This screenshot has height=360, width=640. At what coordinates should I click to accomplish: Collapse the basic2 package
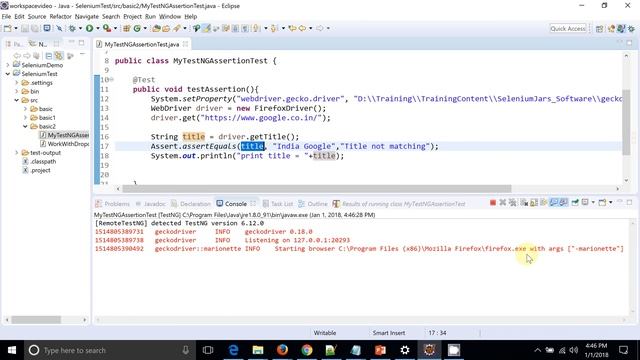click(25, 126)
